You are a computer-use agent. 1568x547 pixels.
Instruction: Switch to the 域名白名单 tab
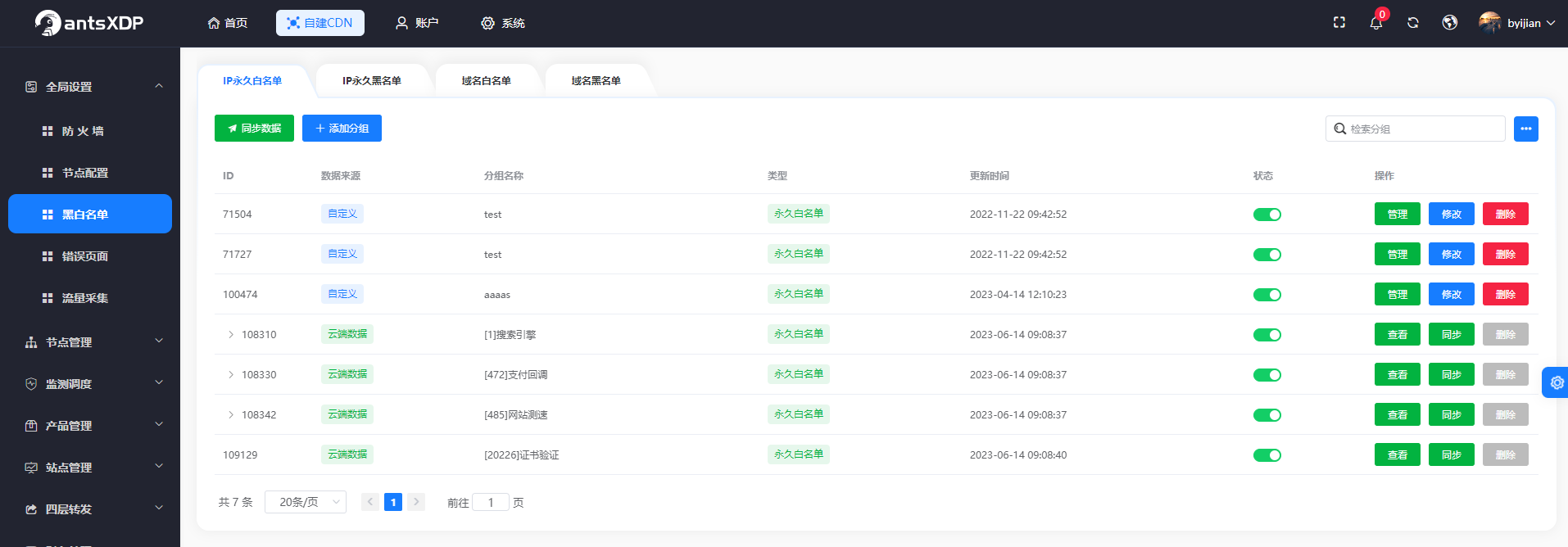pyautogui.click(x=486, y=81)
